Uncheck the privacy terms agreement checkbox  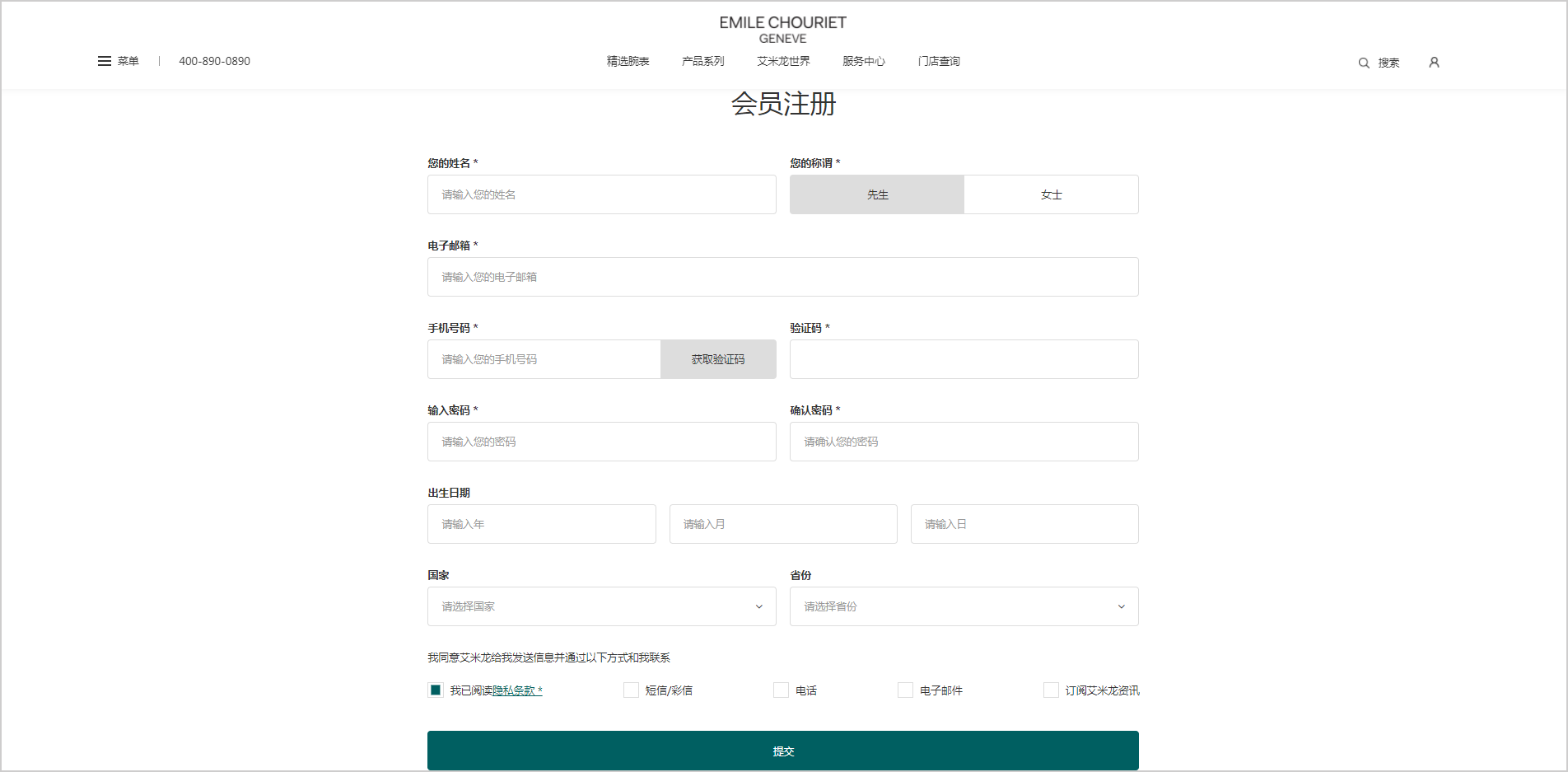coord(436,690)
